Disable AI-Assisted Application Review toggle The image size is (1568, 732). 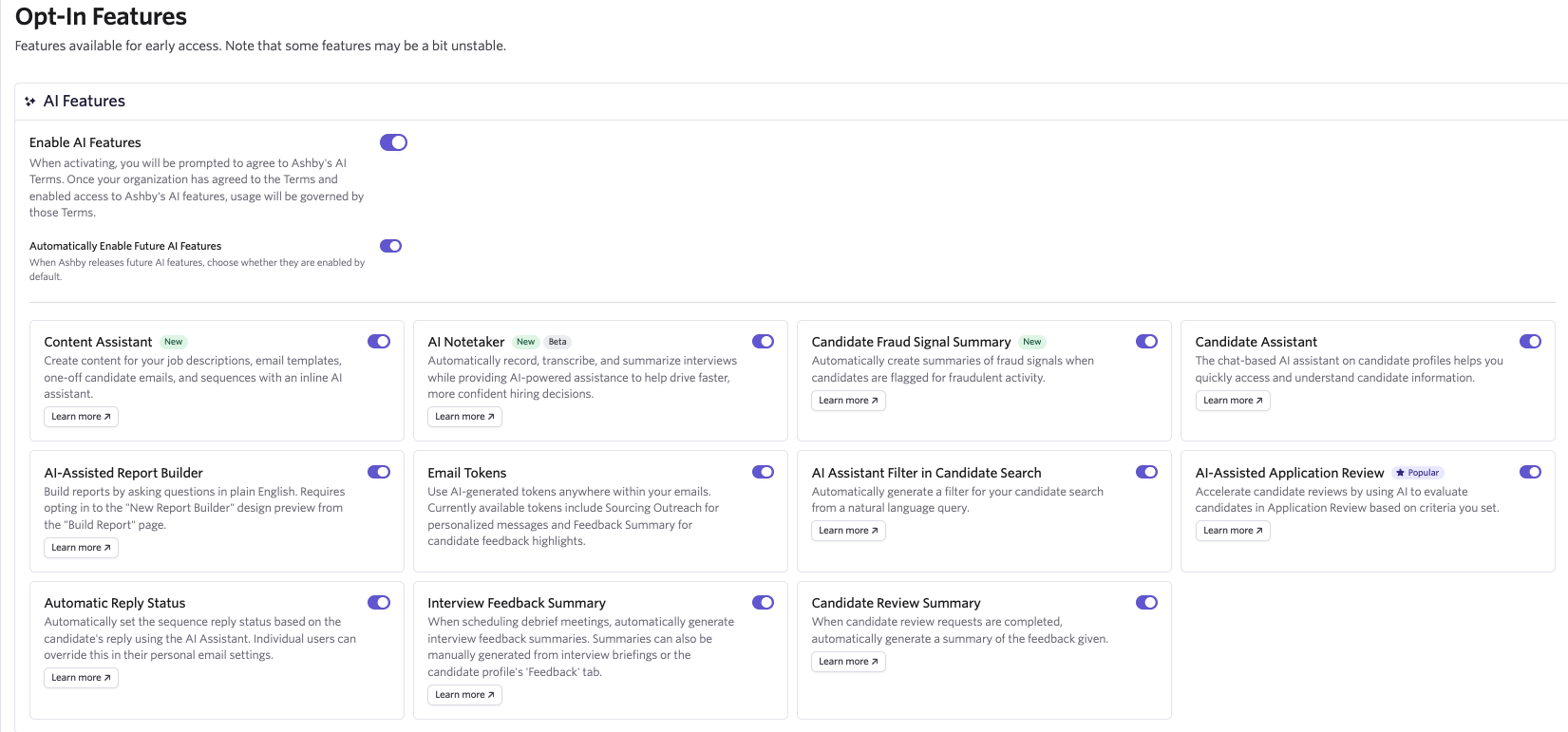(1530, 472)
